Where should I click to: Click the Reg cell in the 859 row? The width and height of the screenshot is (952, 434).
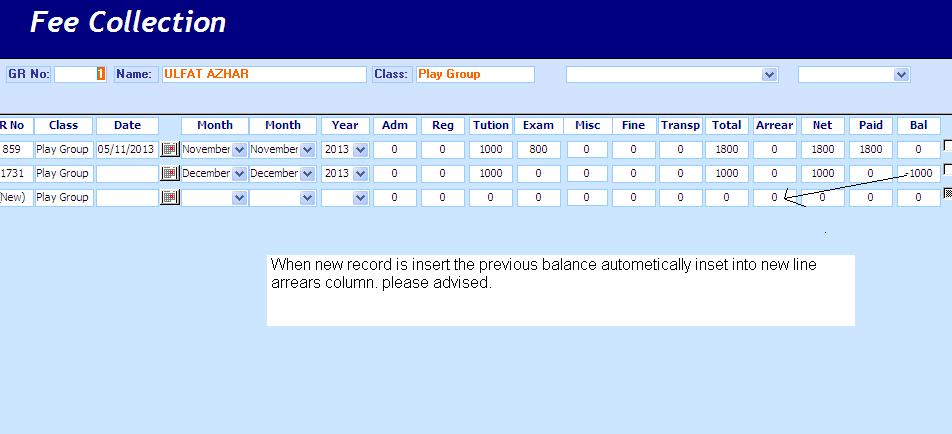[443, 149]
